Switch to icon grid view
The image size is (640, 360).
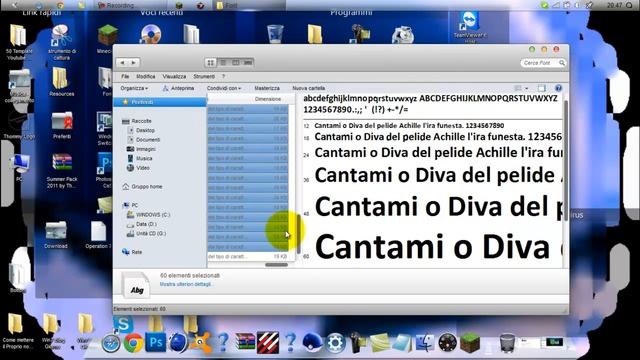(211, 62)
